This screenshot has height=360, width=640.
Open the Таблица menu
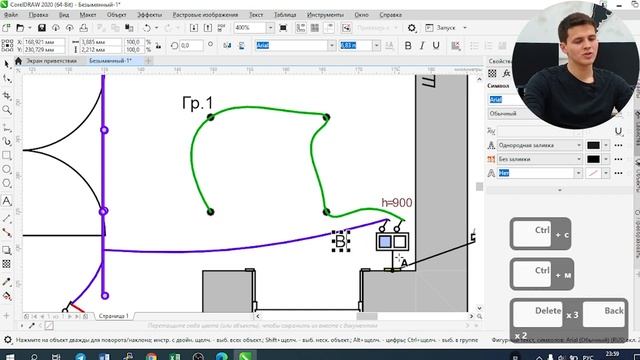[285, 15]
